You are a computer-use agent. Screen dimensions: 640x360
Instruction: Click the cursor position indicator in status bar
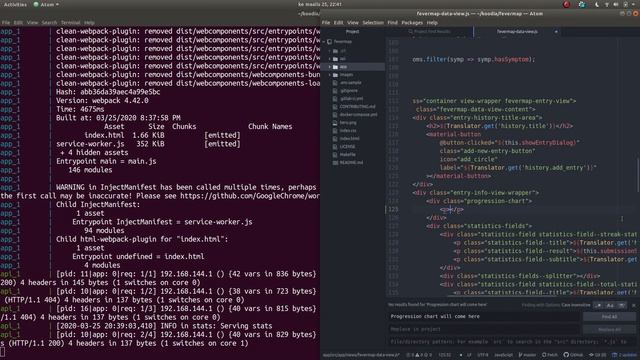(x=444, y=355)
